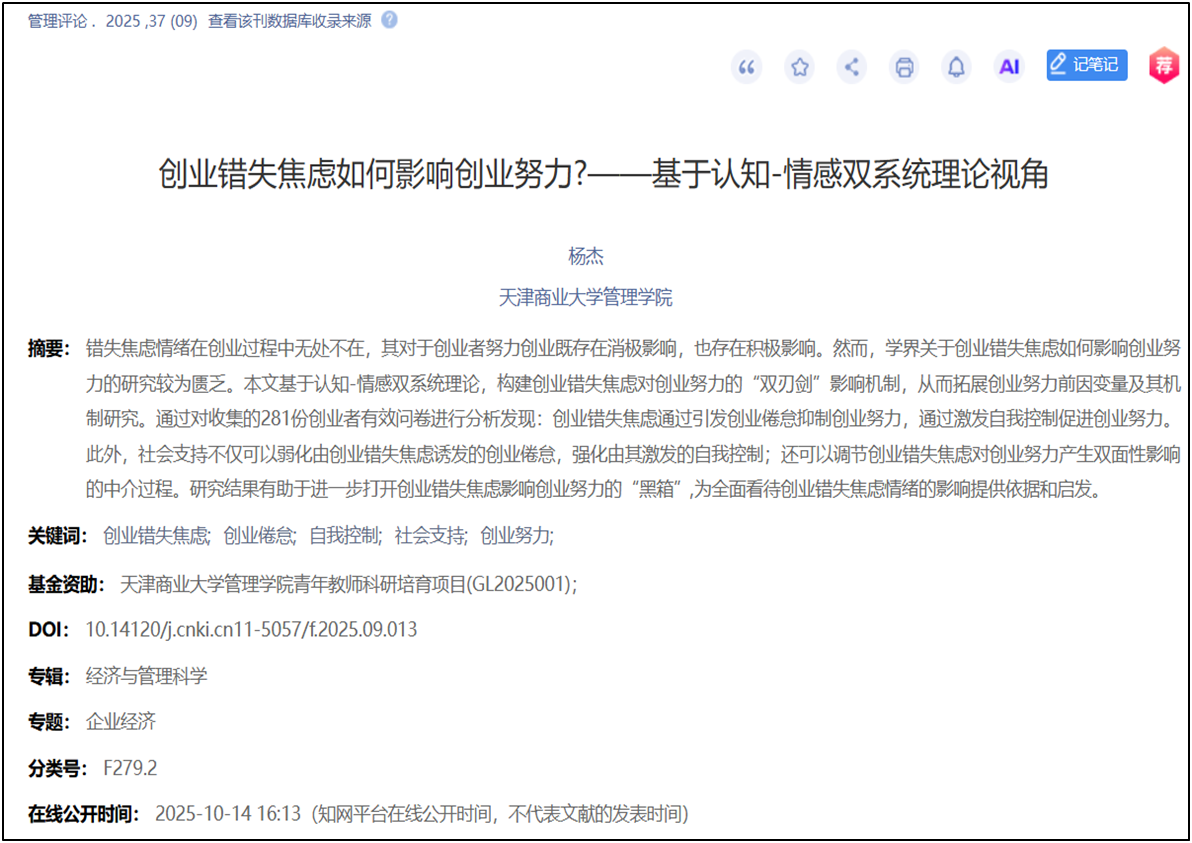Click keyword 创业错失焦虑
This screenshot has width=1192, height=843.
tap(155, 535)
